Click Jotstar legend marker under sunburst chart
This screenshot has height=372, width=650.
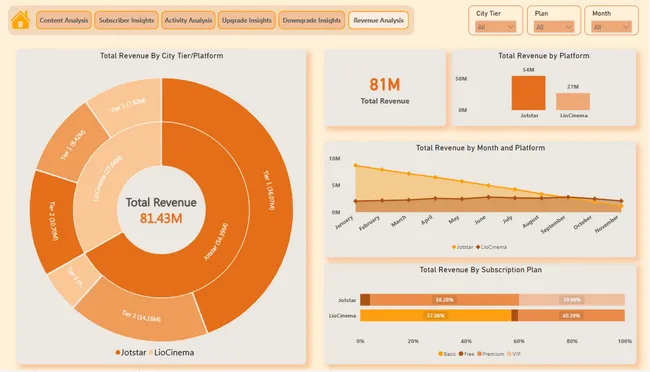(118, 353)
